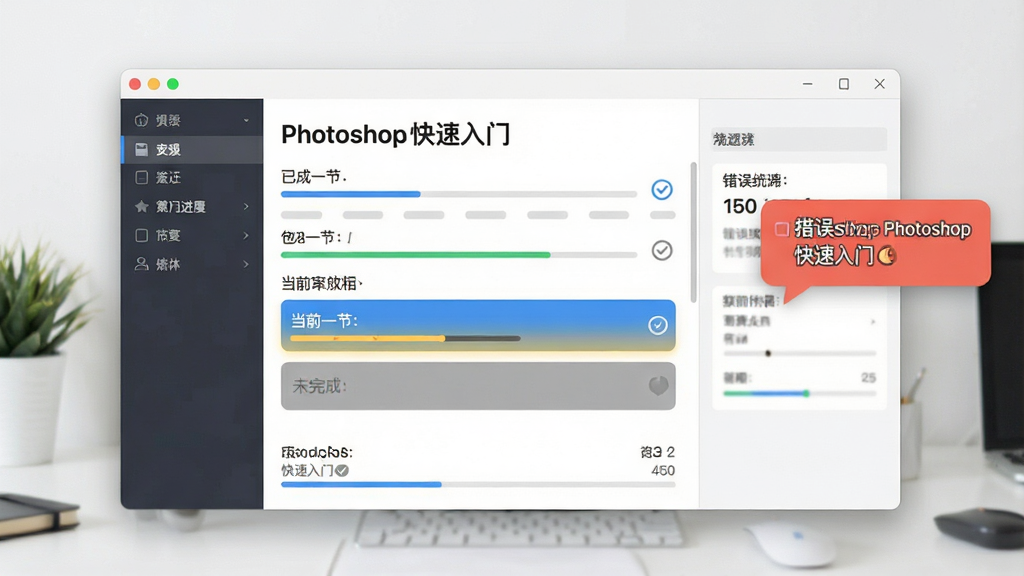Click the person icon in the sidebar

pyautogui.click(x=141, y=264)
